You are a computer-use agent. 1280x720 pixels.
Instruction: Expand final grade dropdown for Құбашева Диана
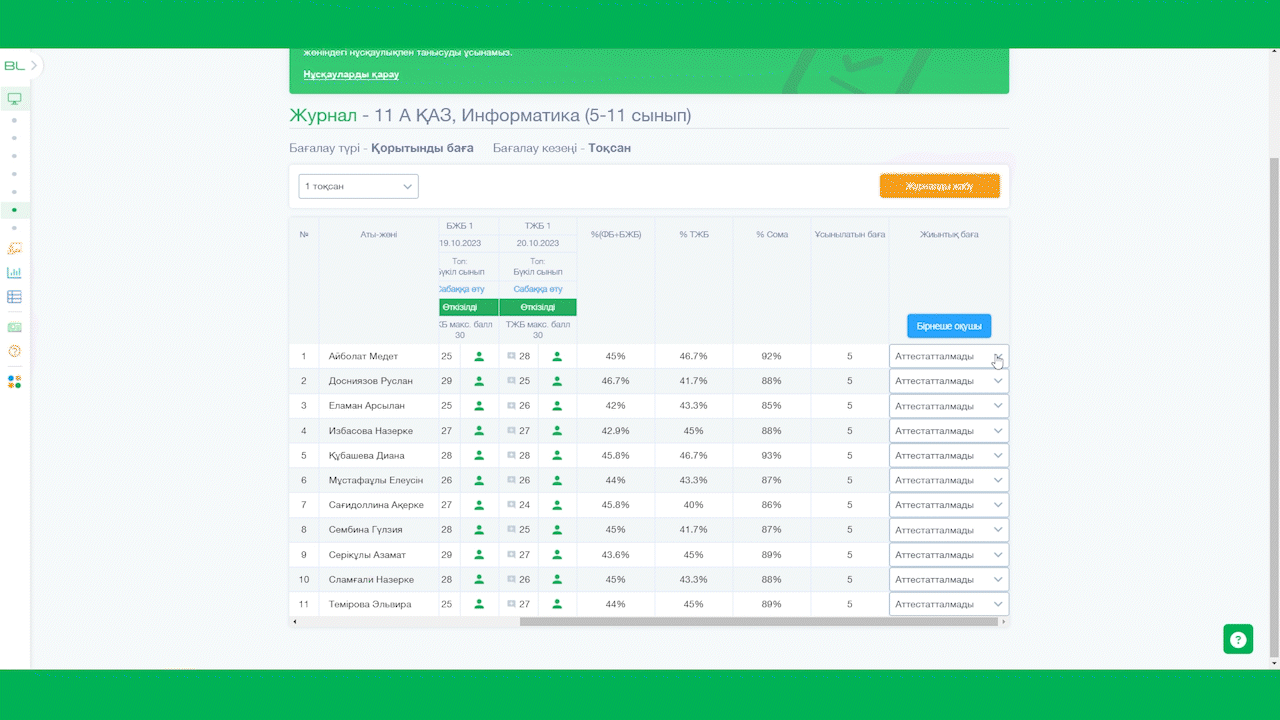click(x=949, y=455)
